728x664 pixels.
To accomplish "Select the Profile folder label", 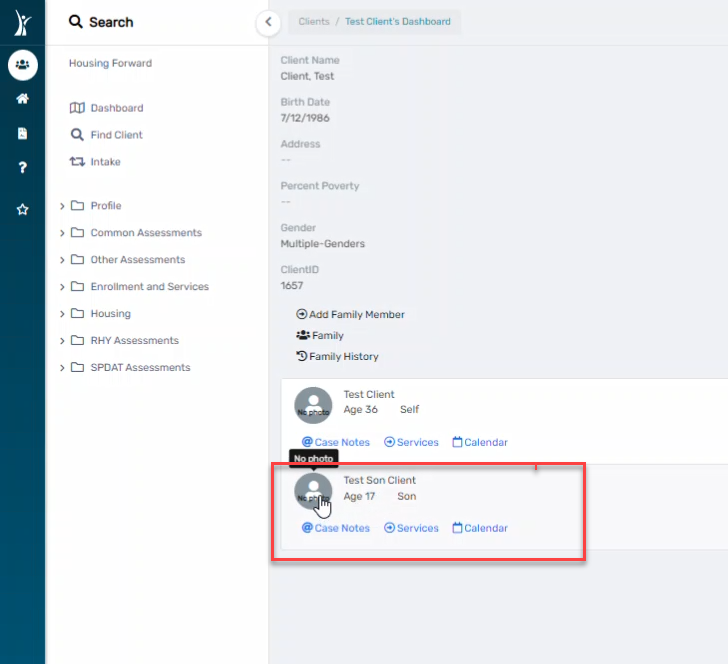I will coord(106,205).
